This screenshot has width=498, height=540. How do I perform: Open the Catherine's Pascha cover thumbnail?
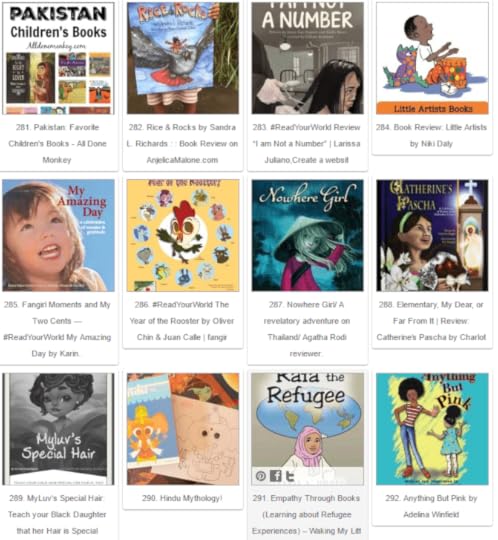(432, 235)
